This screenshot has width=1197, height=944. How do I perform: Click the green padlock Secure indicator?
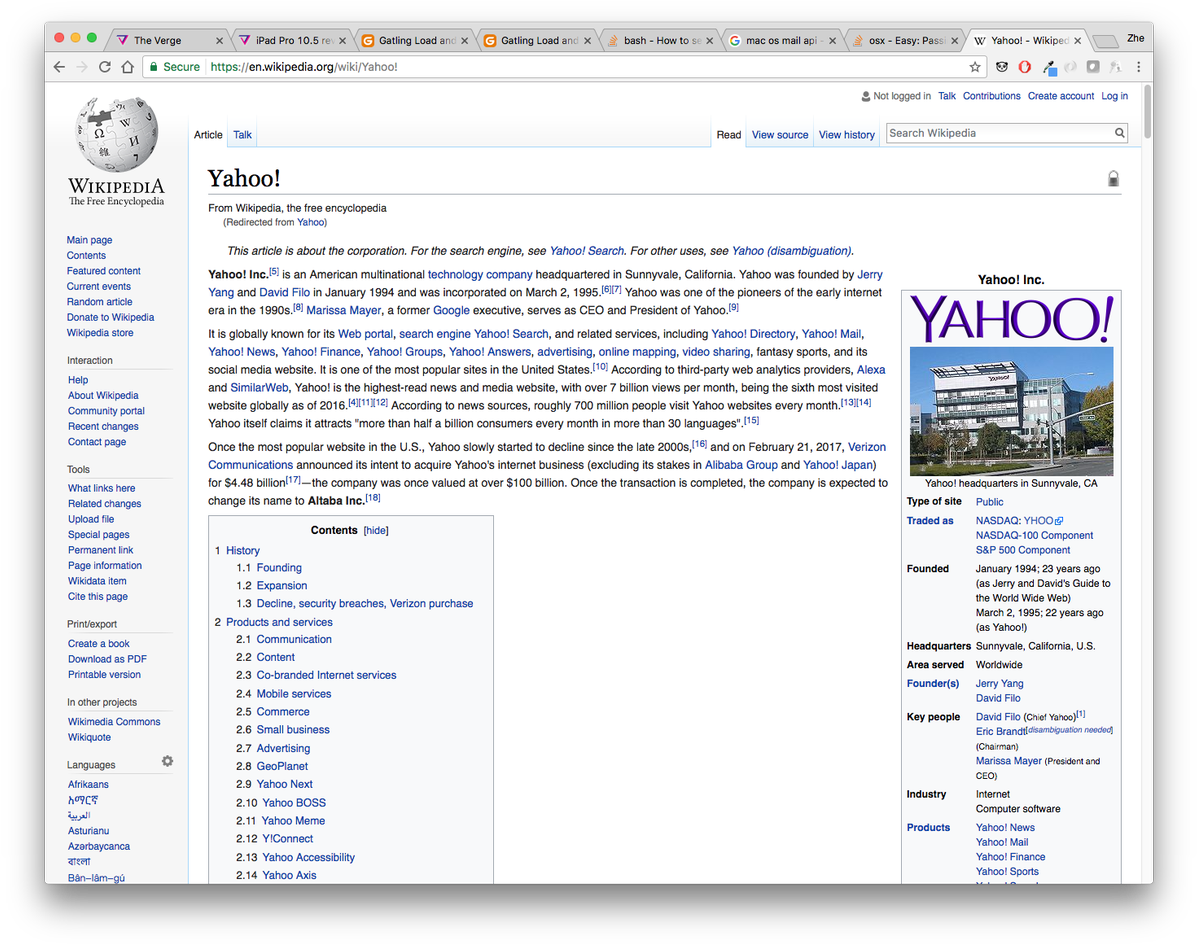174,67
